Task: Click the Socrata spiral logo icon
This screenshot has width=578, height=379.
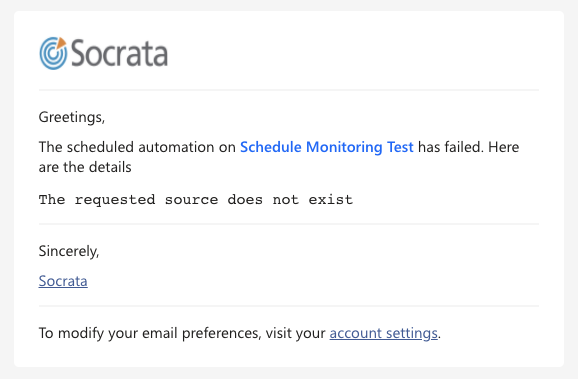Action: 53,53
